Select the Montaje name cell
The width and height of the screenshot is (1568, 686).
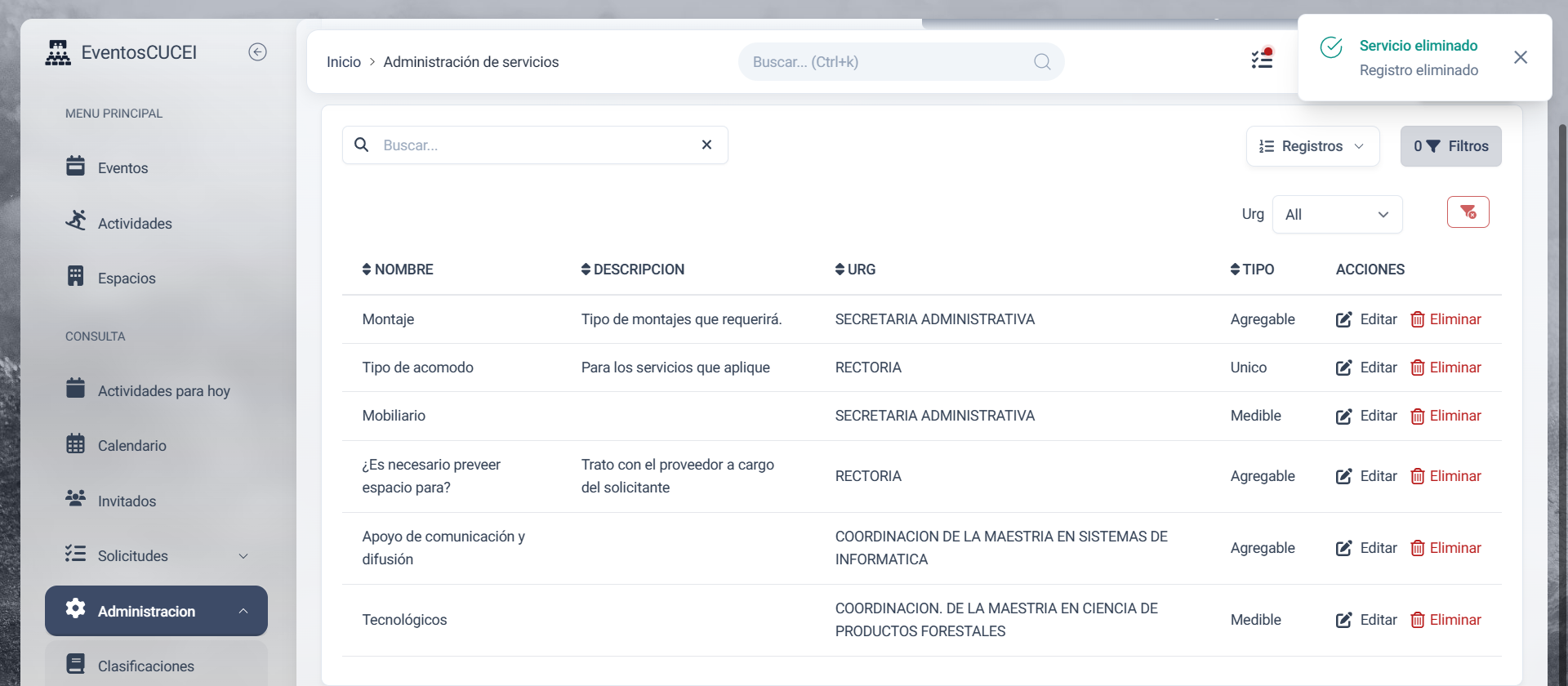(x=388, y=319)
